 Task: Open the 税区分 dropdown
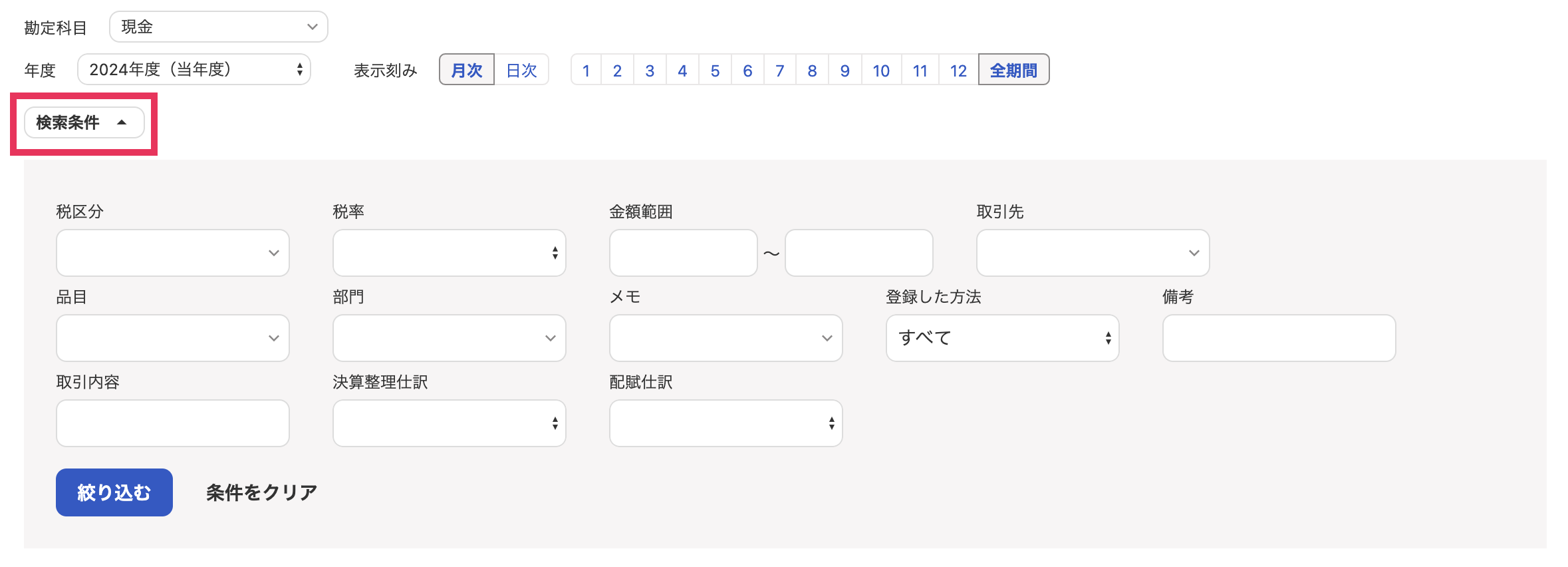(x=173, y=253)
